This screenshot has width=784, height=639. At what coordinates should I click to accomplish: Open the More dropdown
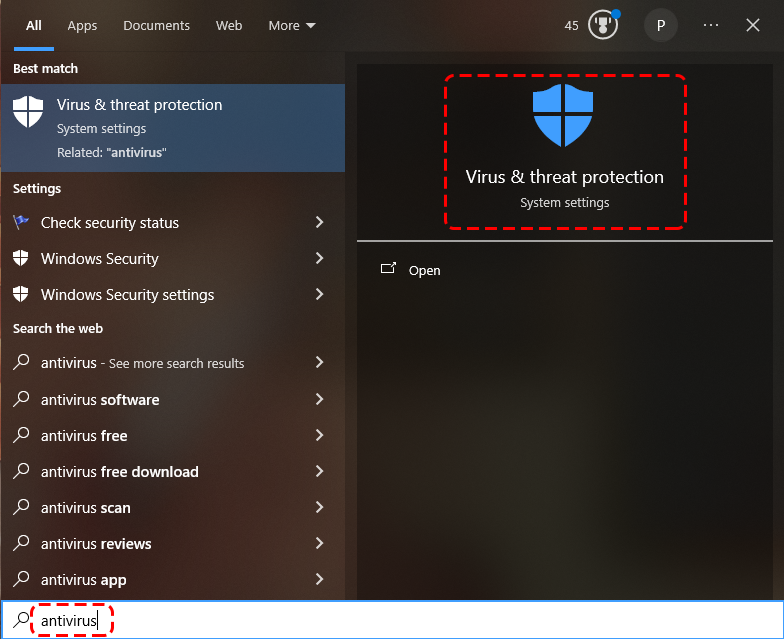pos(292,26)
